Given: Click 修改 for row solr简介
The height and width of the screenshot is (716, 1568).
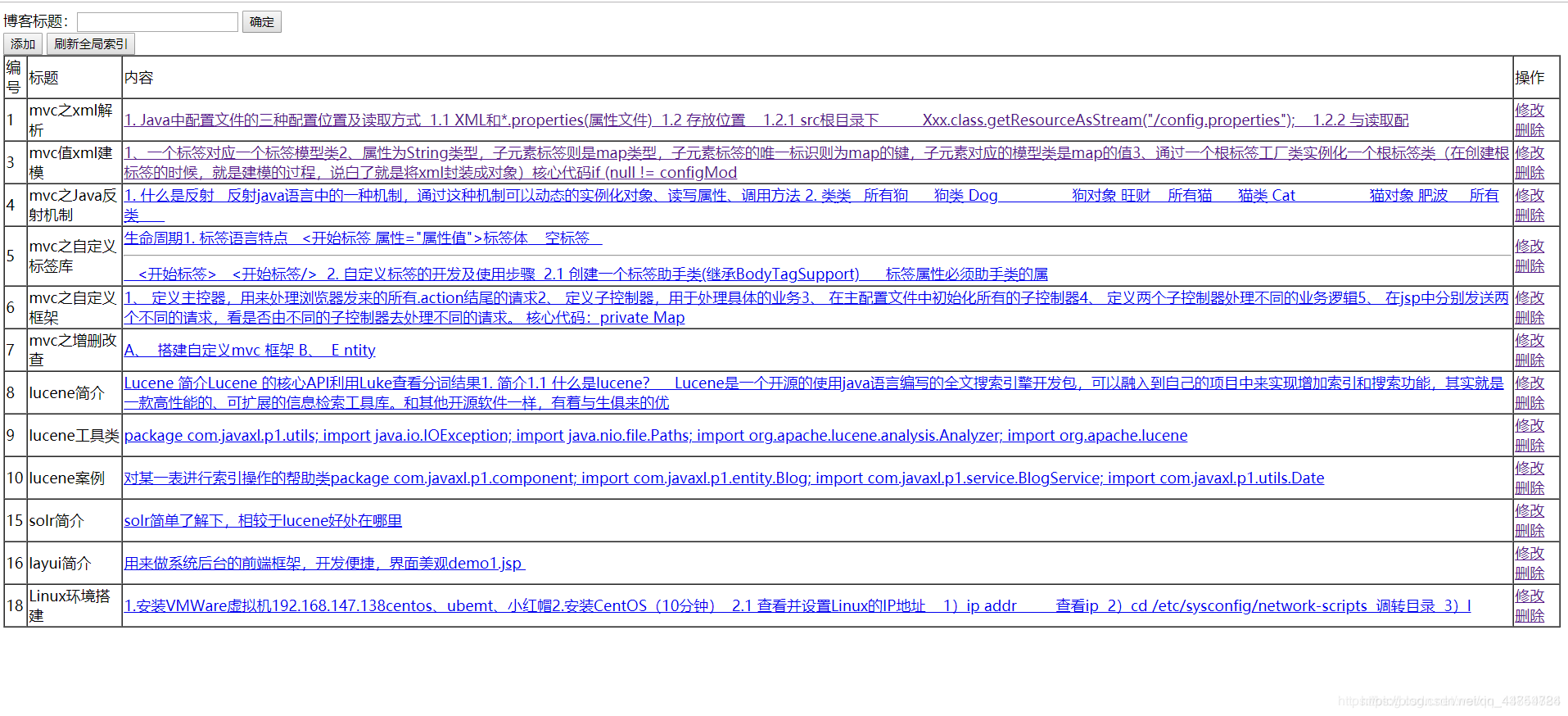Looking at the screenshot, I should coord(1530,510).
